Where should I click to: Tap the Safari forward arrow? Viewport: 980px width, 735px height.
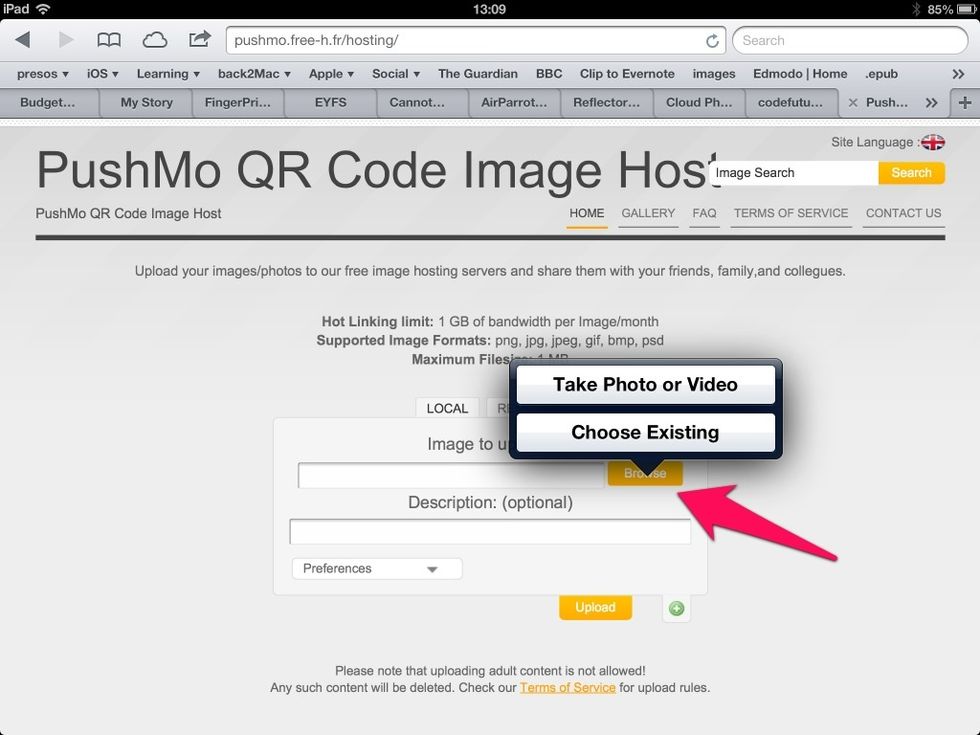66,40
